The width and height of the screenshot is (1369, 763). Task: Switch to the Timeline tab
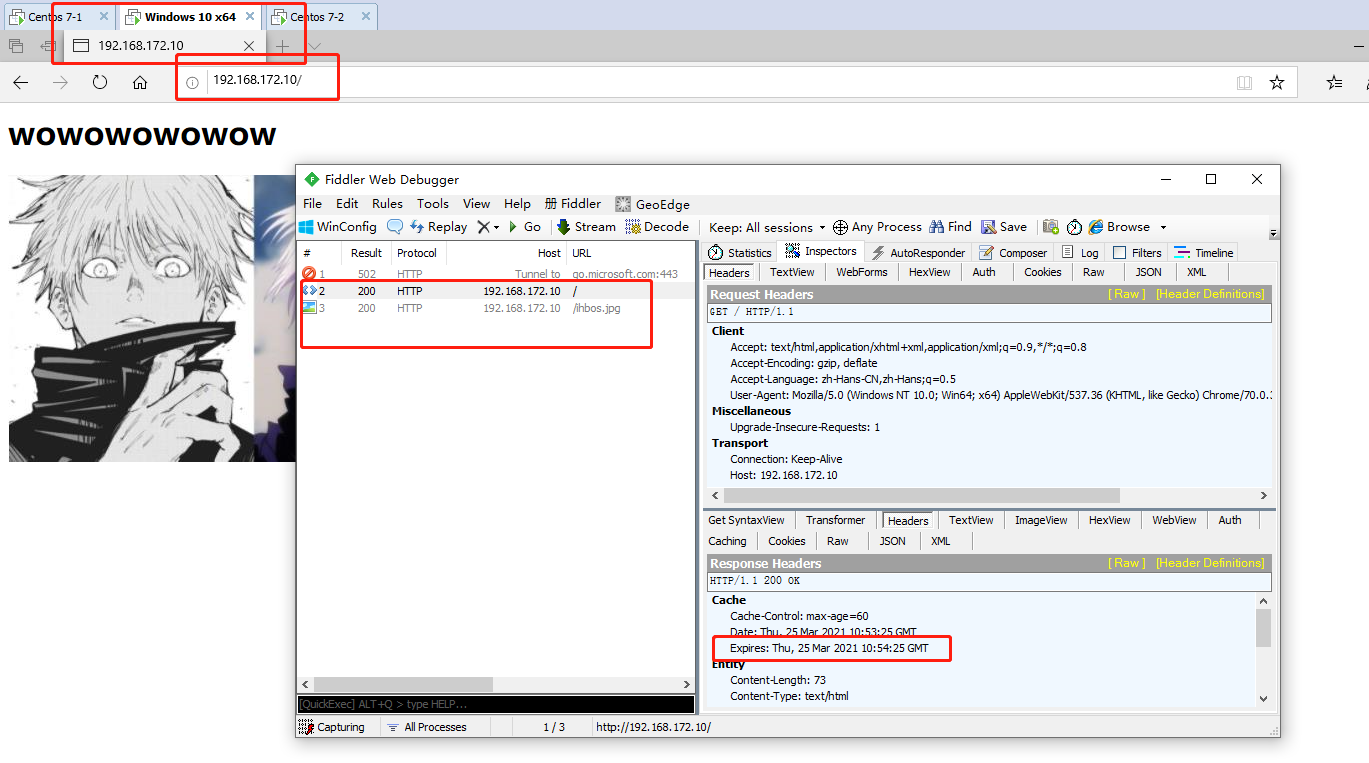coord(1204,253)
